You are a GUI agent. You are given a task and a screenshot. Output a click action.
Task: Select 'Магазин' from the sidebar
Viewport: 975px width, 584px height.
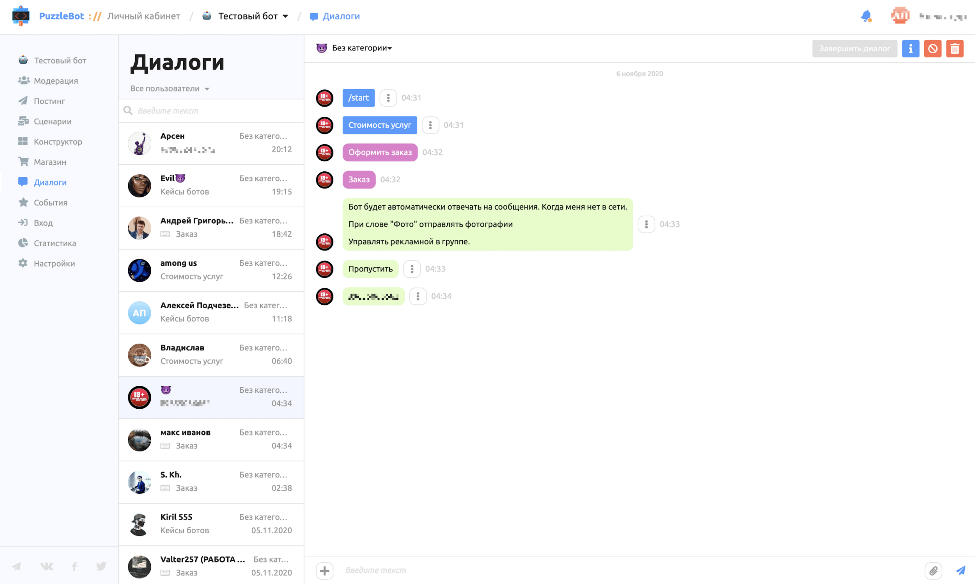pos(50,162)
